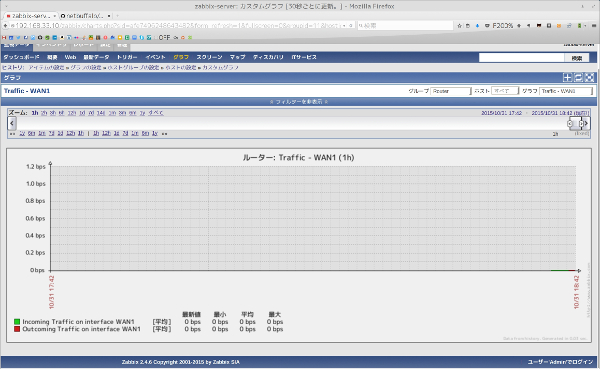Open the ITサービス menu item
Screen dimensions: 600x369
(x=304, y=57)
